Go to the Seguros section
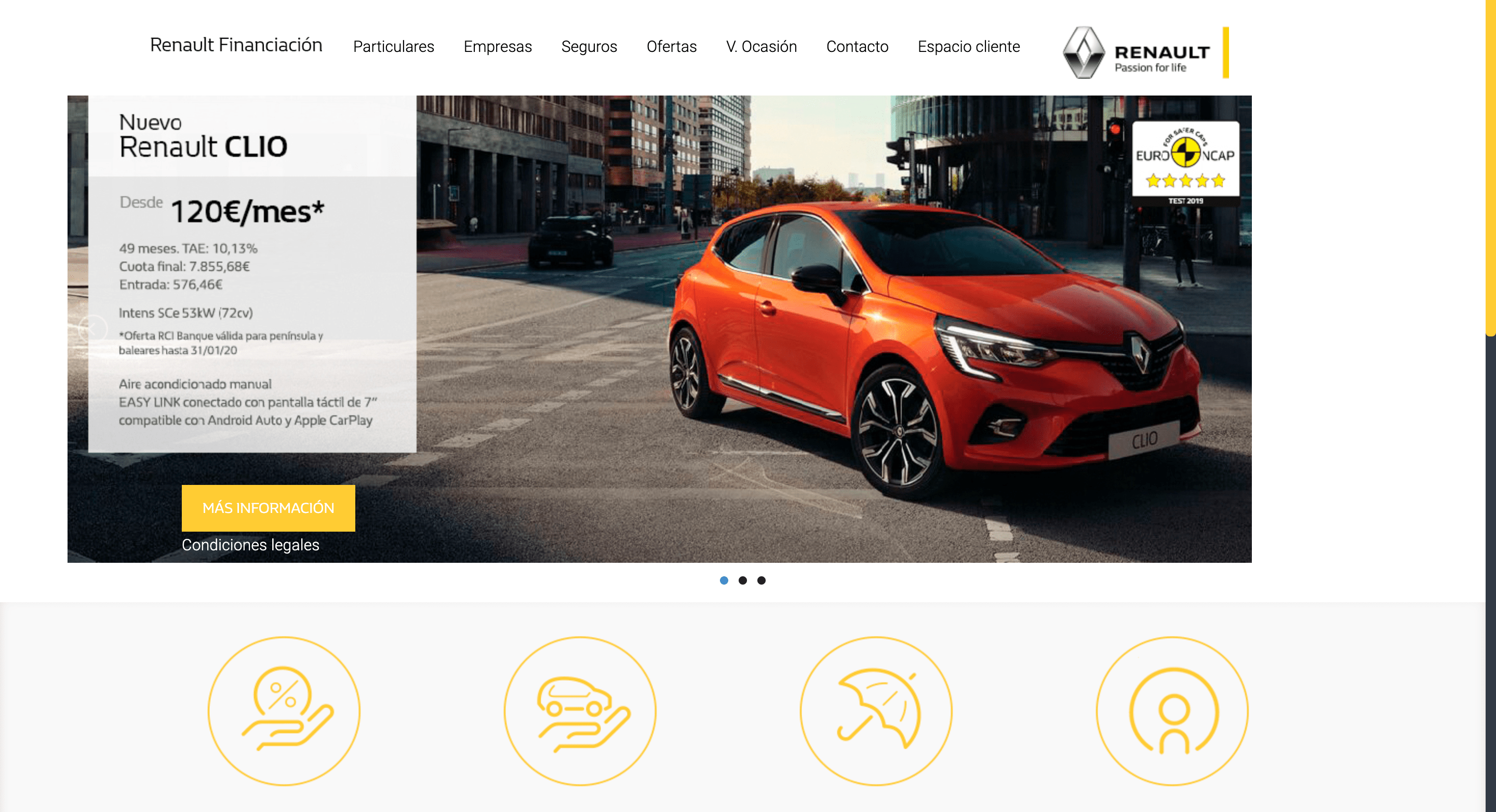Viewport: 1496px width, 812px height. coord(589,46)
